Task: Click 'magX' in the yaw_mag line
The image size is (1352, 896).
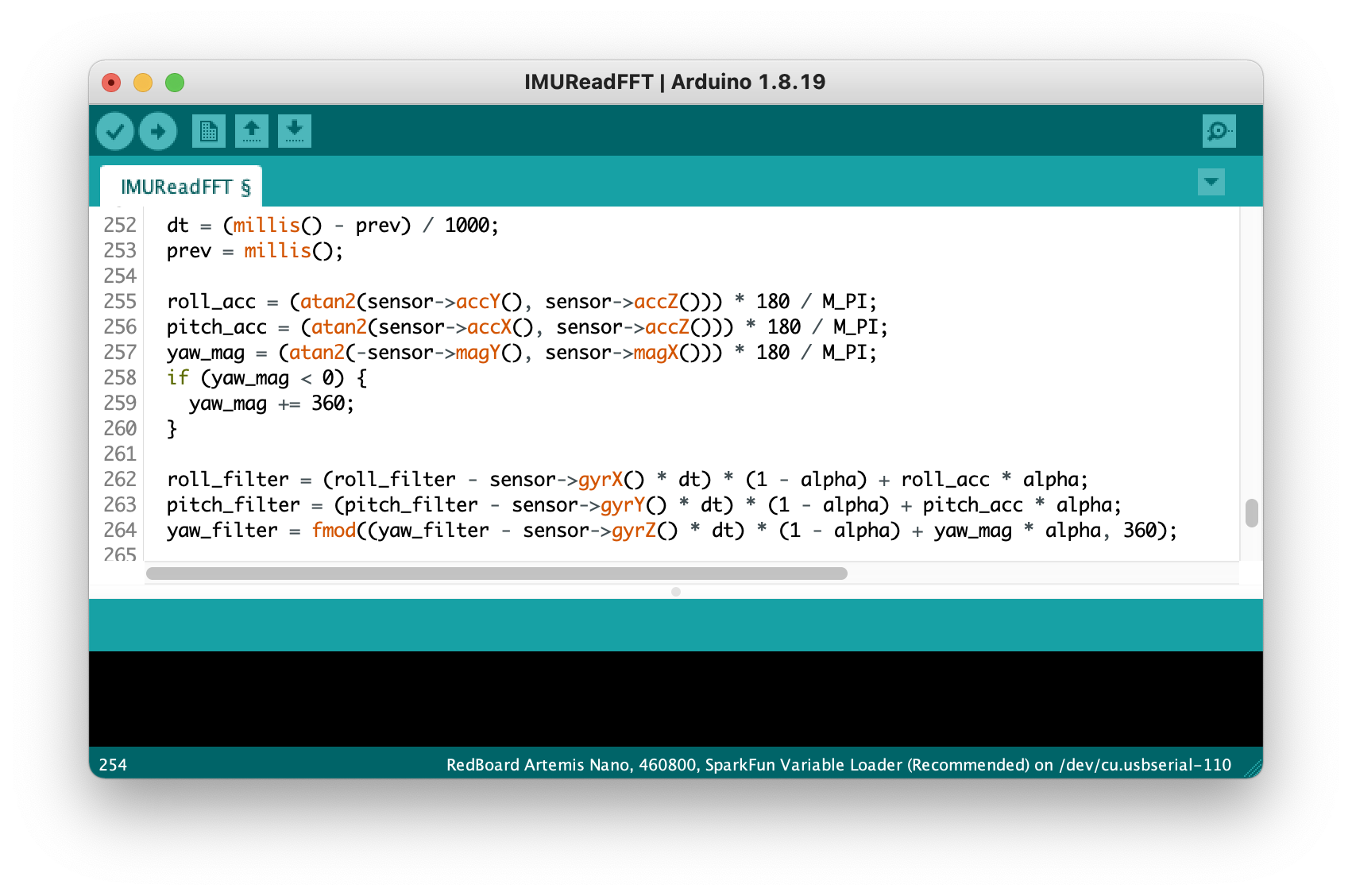Action: click(x=656, y=353)
